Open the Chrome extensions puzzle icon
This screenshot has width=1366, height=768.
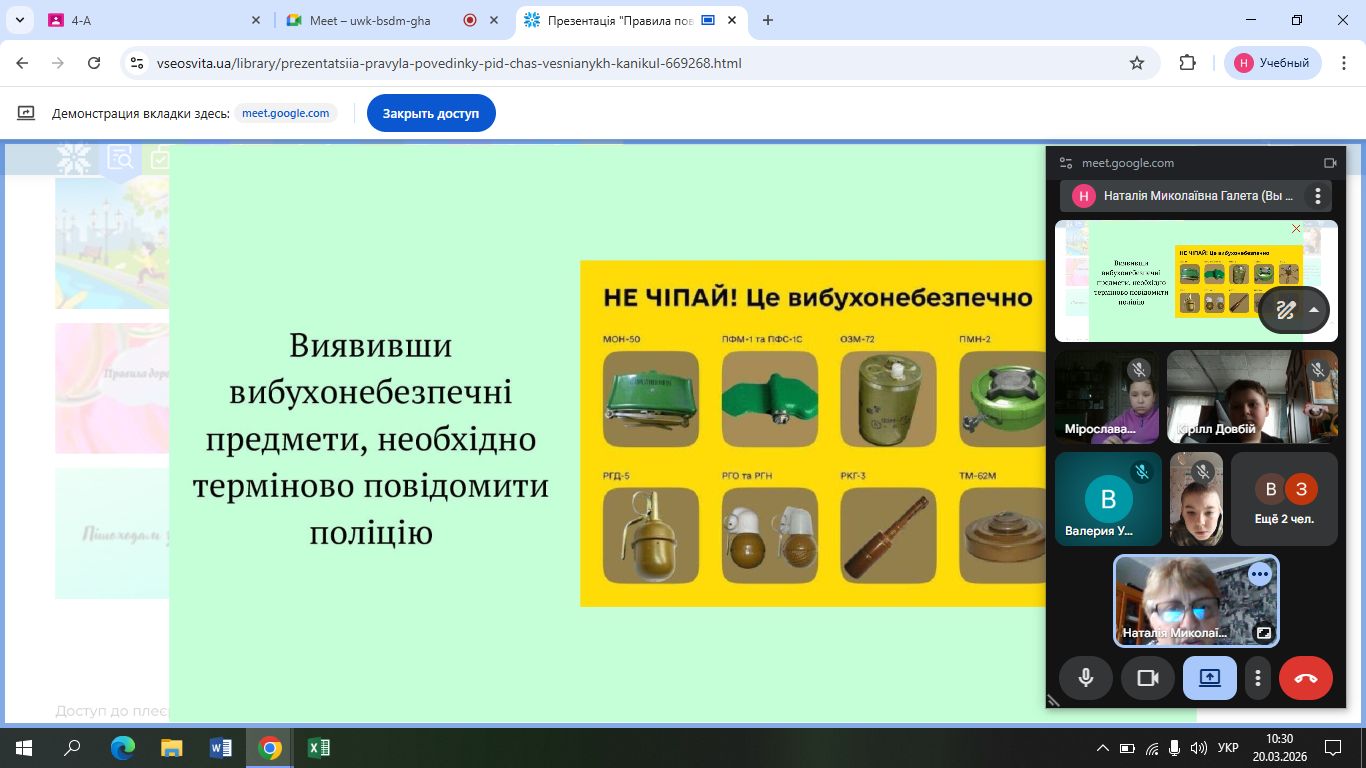click(x=1187, y=63)
